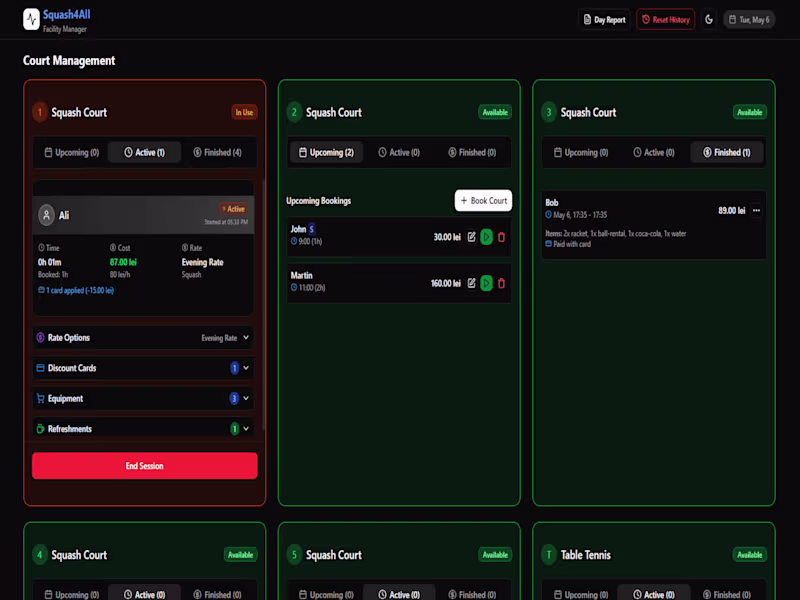Click the Equipment cart icon
The height and width of the screenshot is (600, 800).
coord(40,398)
